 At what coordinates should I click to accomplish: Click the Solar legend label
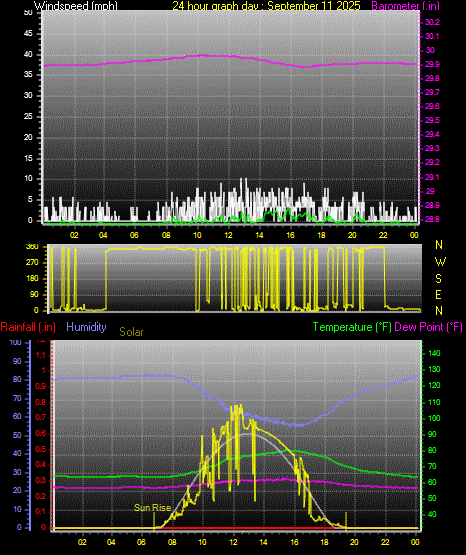pos(131,332)
